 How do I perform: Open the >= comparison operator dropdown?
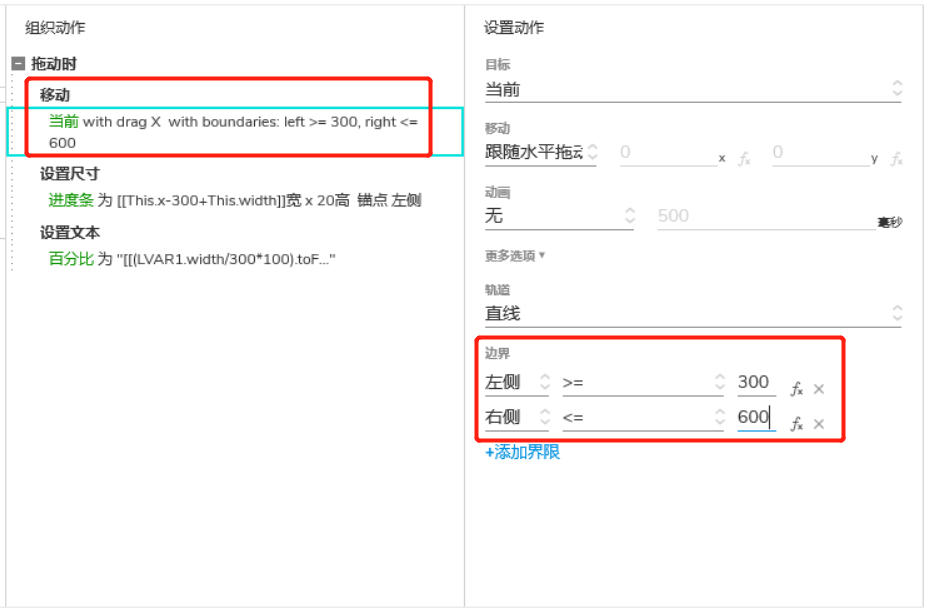643,382
